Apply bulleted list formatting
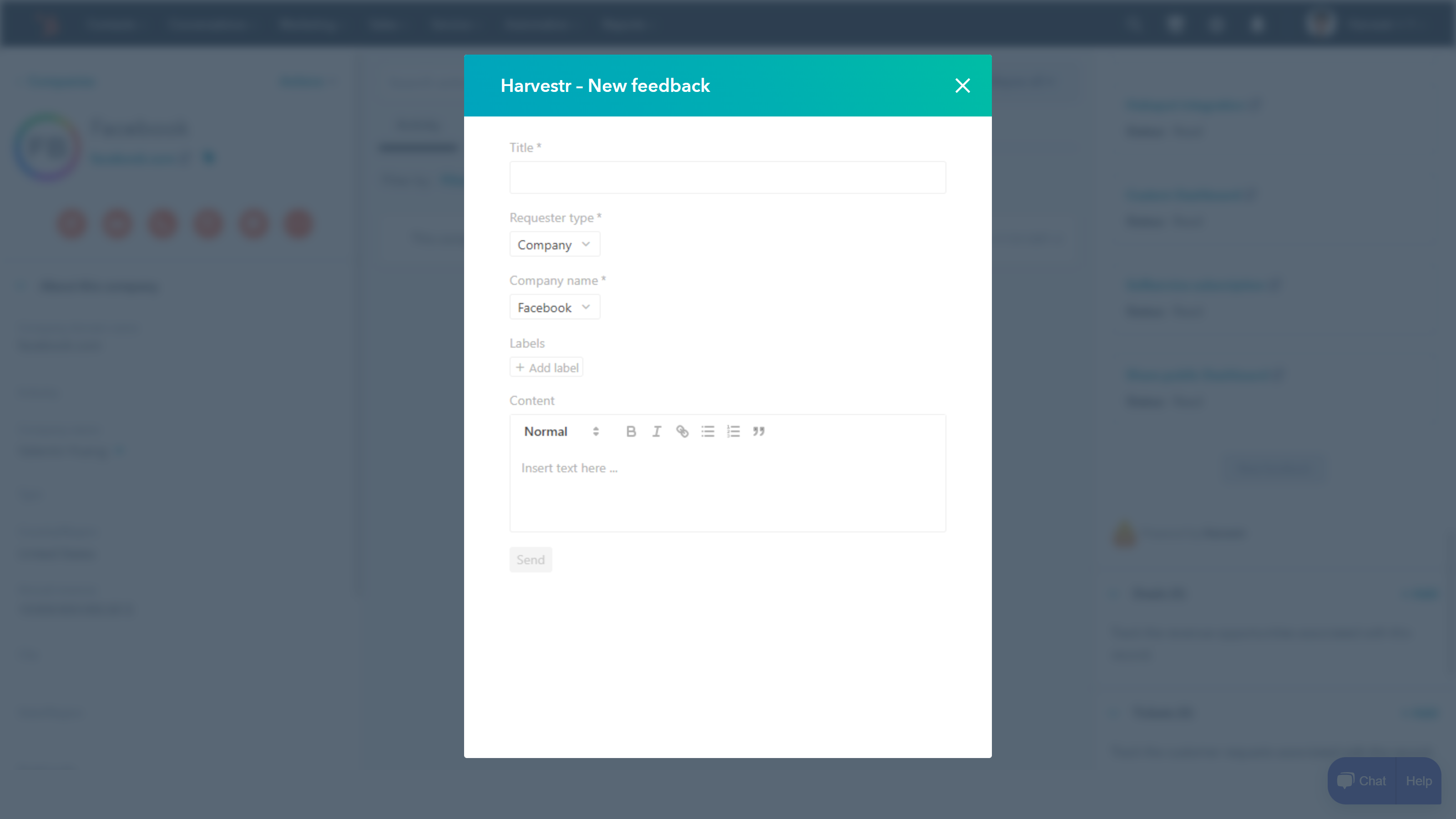This screenshot has width=1456, height=819. 708,431
